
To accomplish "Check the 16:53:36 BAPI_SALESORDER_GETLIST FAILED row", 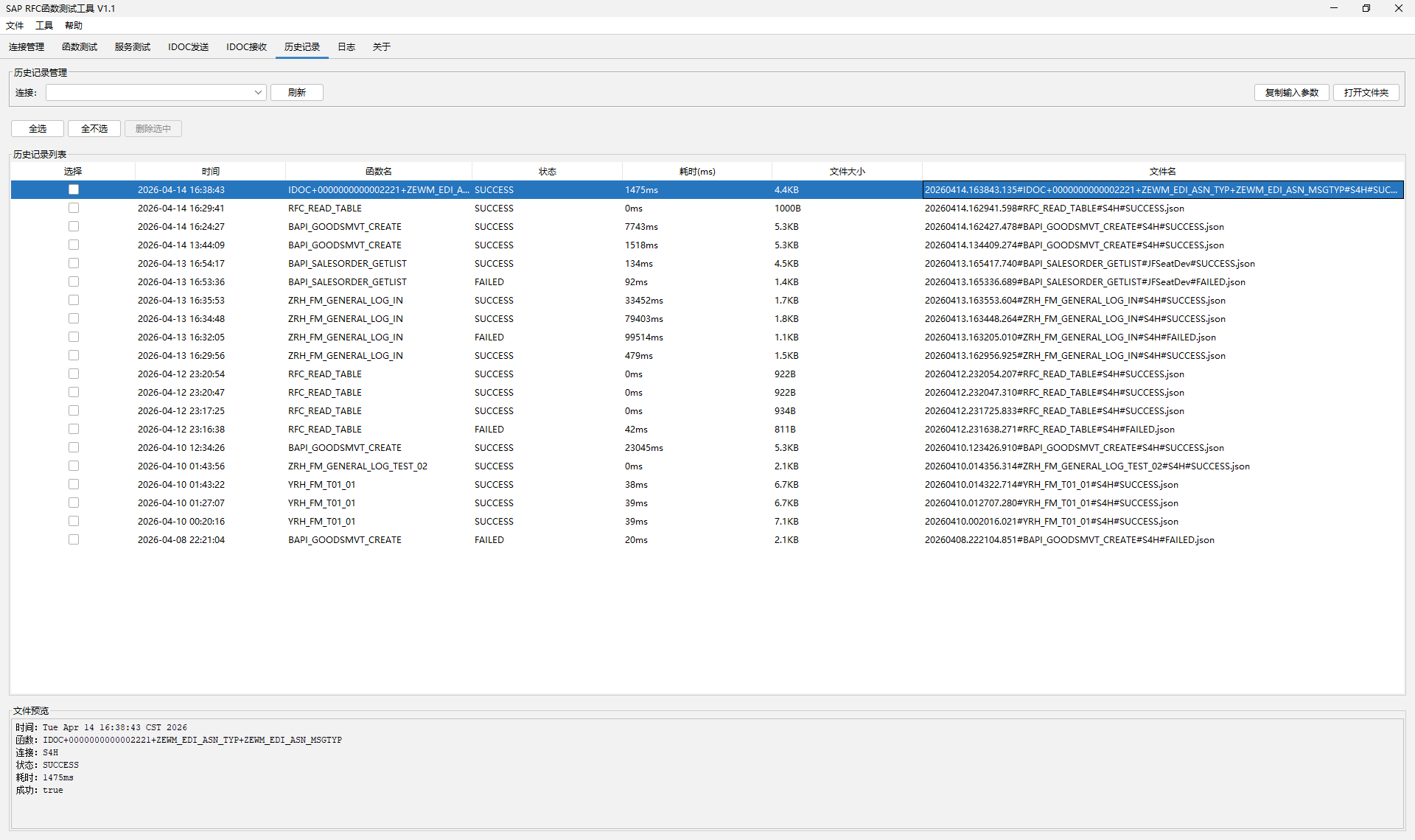I will pyautogui.click(x=74, y=282).
